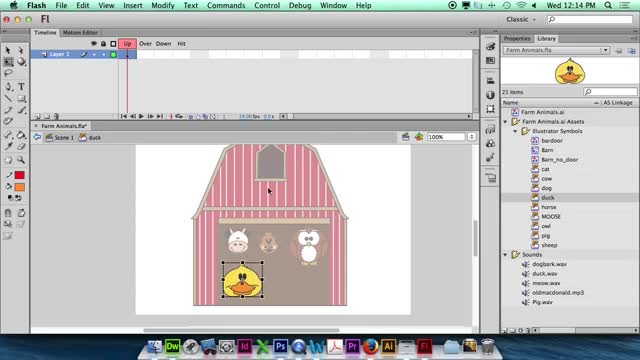The width and height of the screenshot is (640, 360).
Task: Click the Edit Scene clapper icon
Action: click(405, 137)
